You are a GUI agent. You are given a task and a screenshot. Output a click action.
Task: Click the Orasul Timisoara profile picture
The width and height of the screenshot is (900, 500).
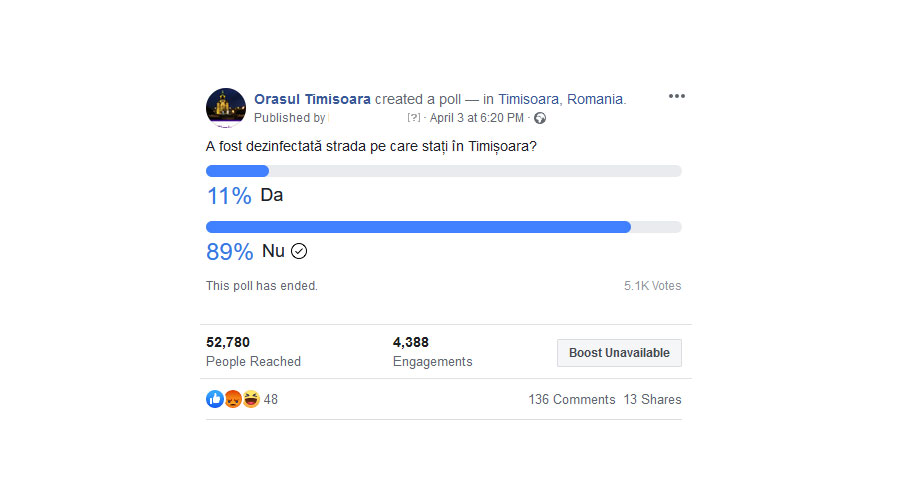(225, 107)
